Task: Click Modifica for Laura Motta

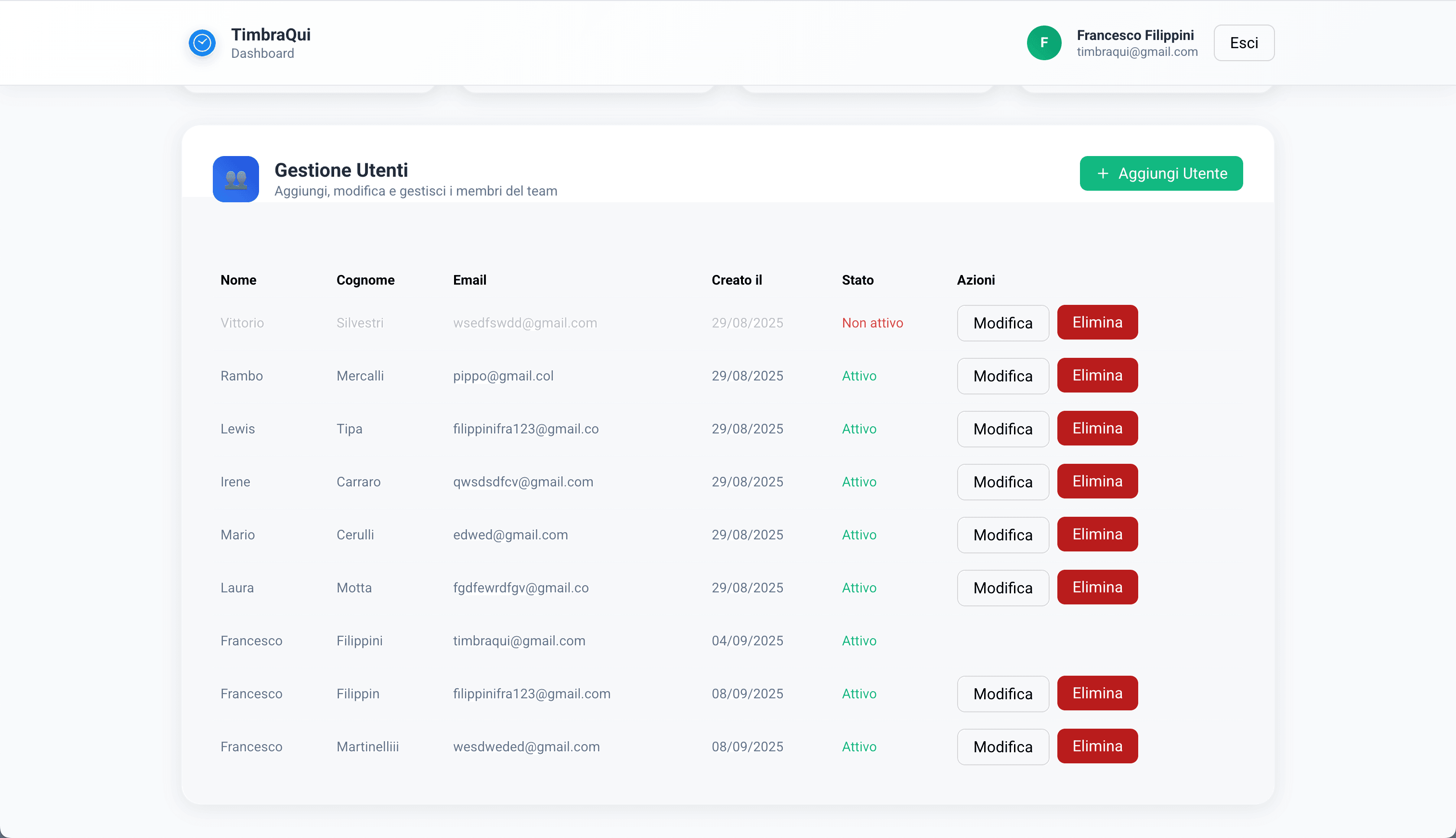Action: point(1002,588)
